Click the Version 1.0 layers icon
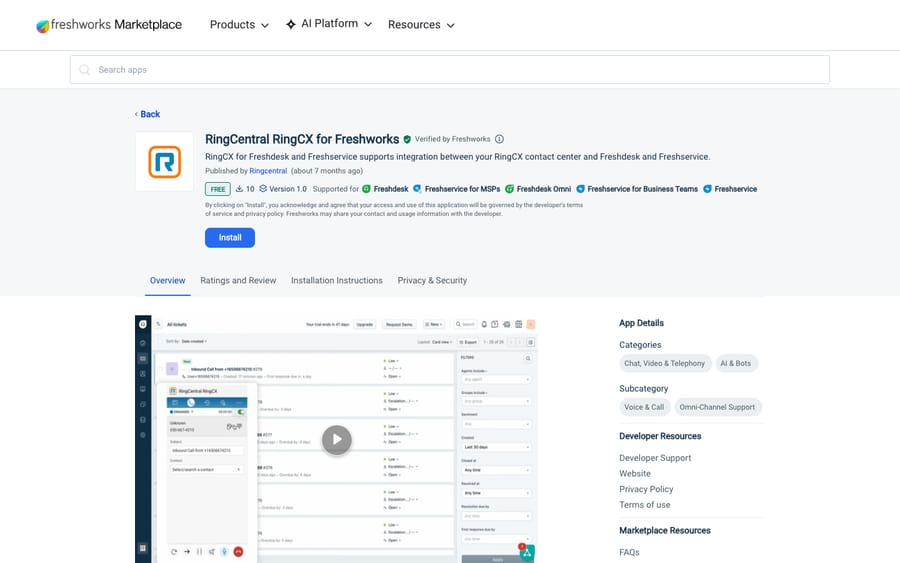The image size is (900, 563). (263, 188)
